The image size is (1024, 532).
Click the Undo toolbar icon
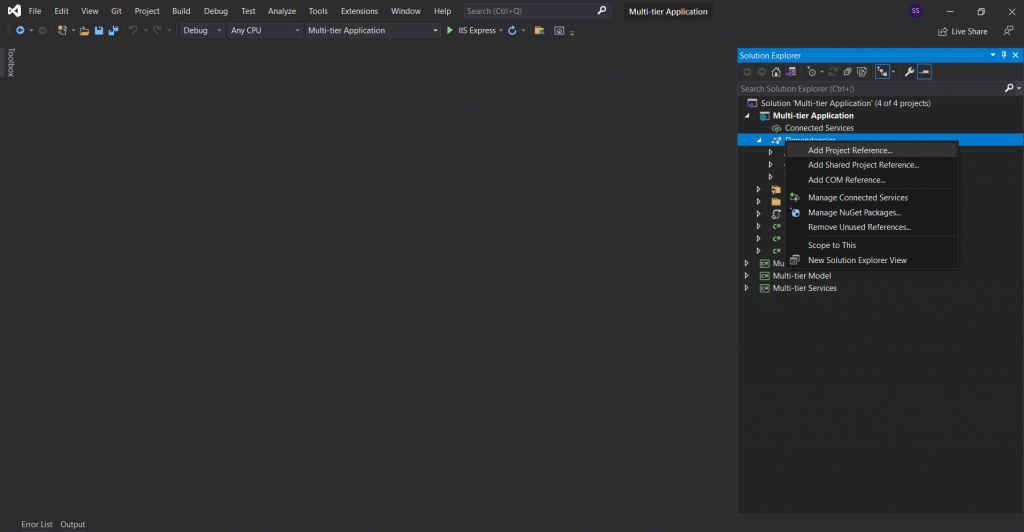tap(133, 31)
